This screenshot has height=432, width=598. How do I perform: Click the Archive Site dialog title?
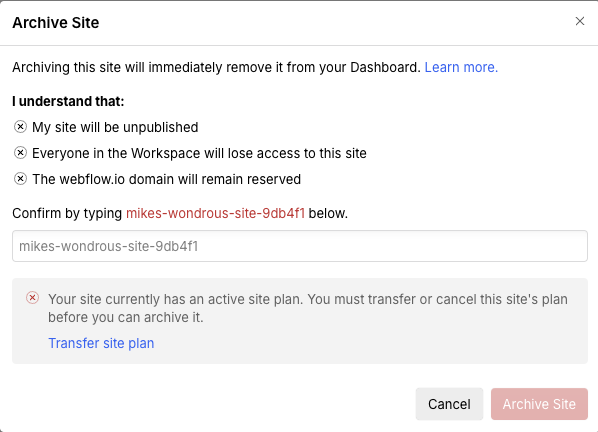pos(56,22)
